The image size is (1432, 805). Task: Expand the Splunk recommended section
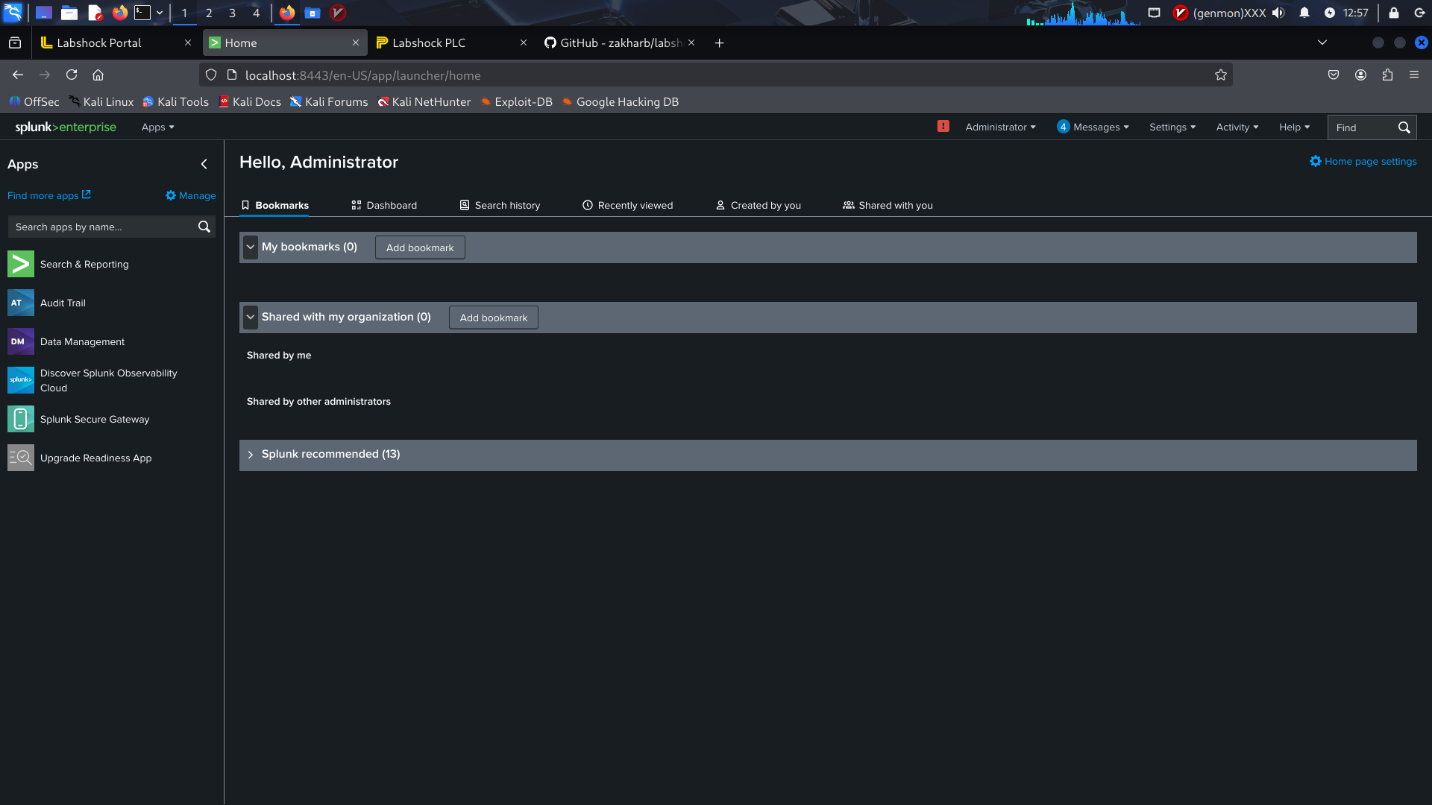pyautogui.click(x=251, y=455)
